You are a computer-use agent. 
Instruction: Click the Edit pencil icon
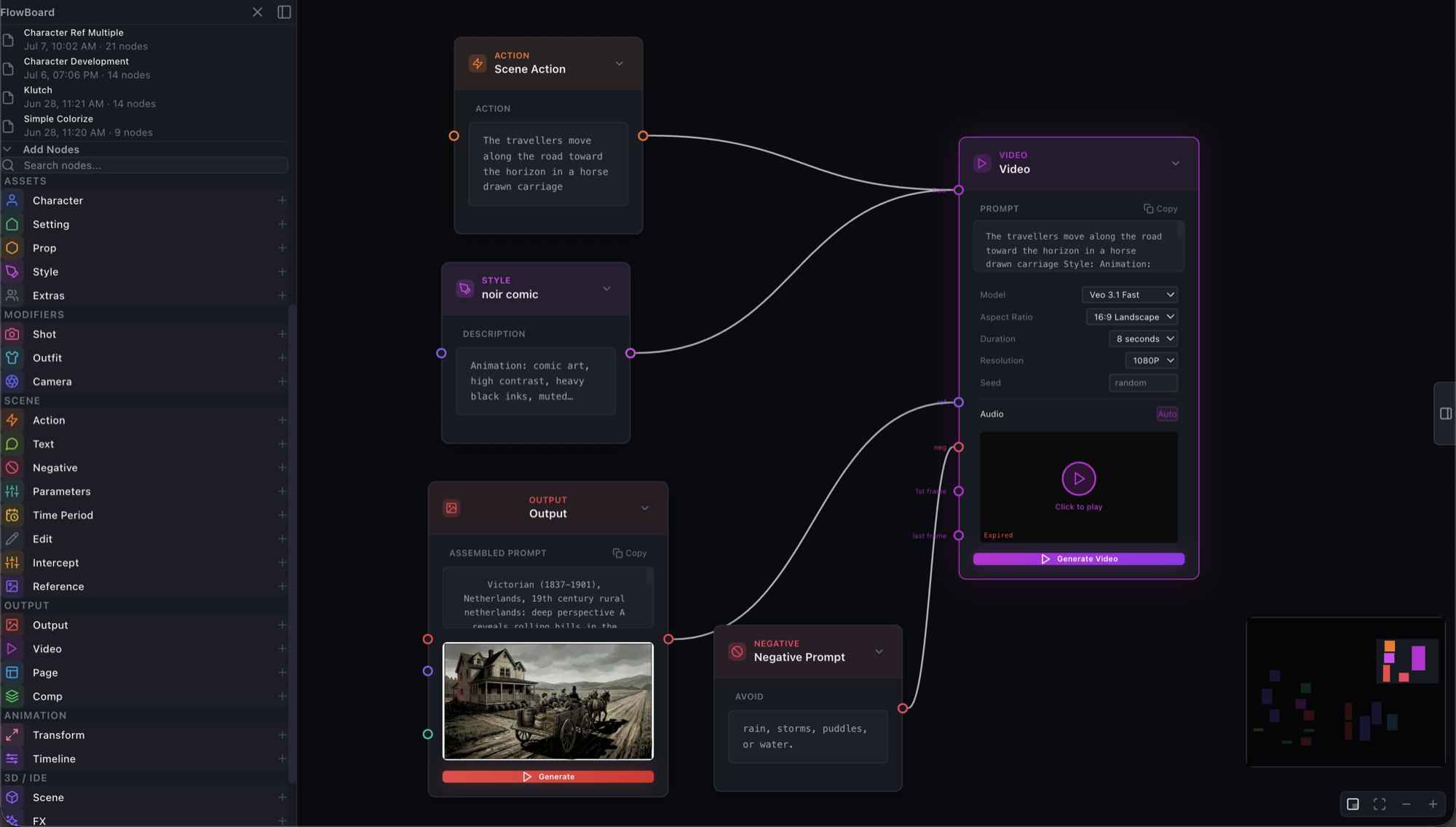(x=12, y=539)
